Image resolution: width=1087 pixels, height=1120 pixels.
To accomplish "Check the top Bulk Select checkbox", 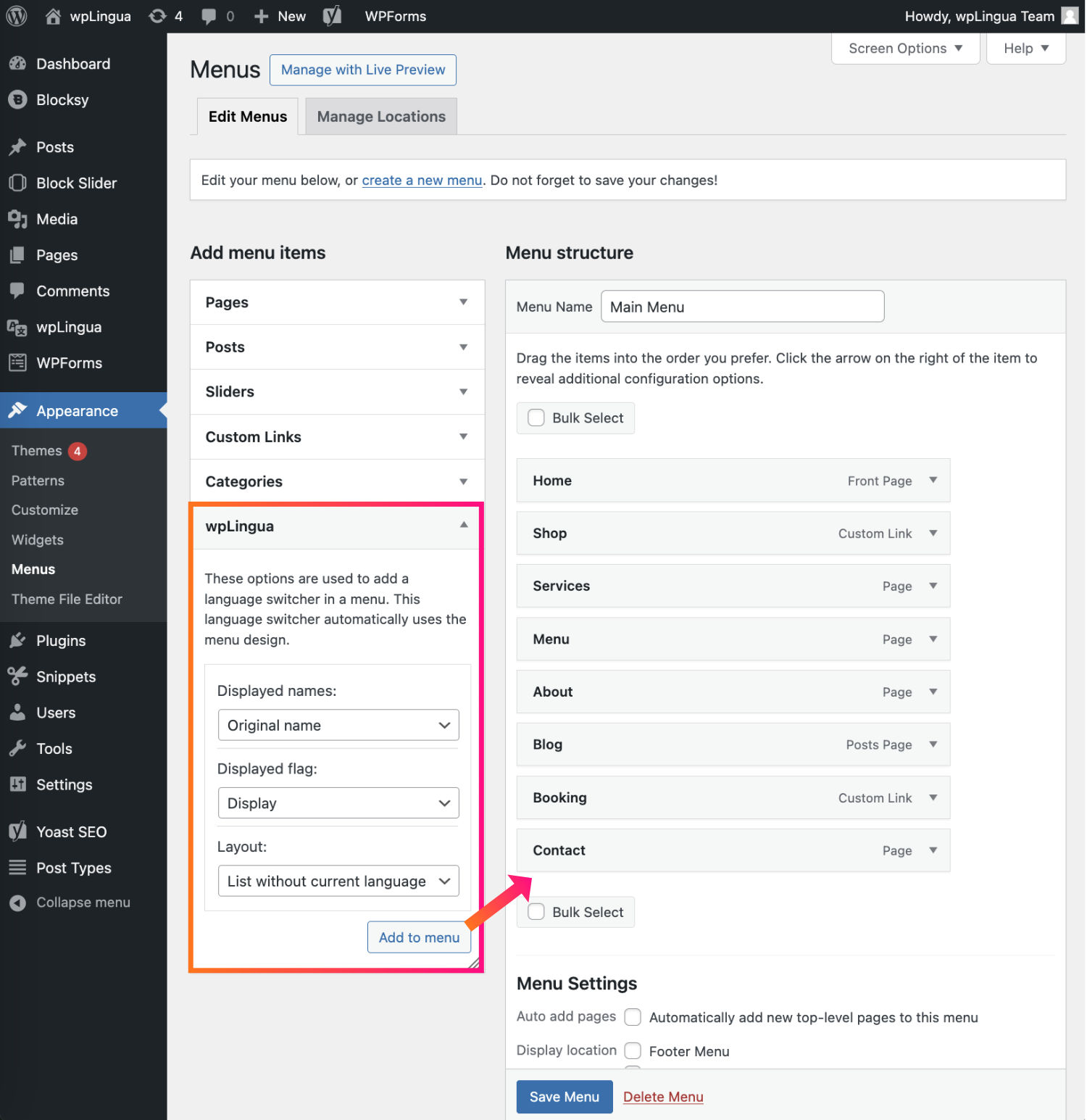I will (x=536, y=418).
